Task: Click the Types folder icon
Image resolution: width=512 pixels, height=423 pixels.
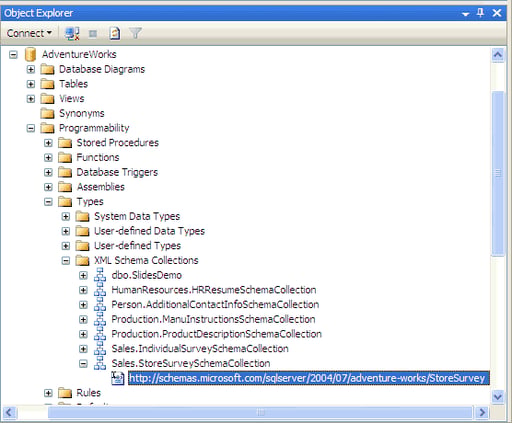Action: pyautogui.click(x=65, y=202)
